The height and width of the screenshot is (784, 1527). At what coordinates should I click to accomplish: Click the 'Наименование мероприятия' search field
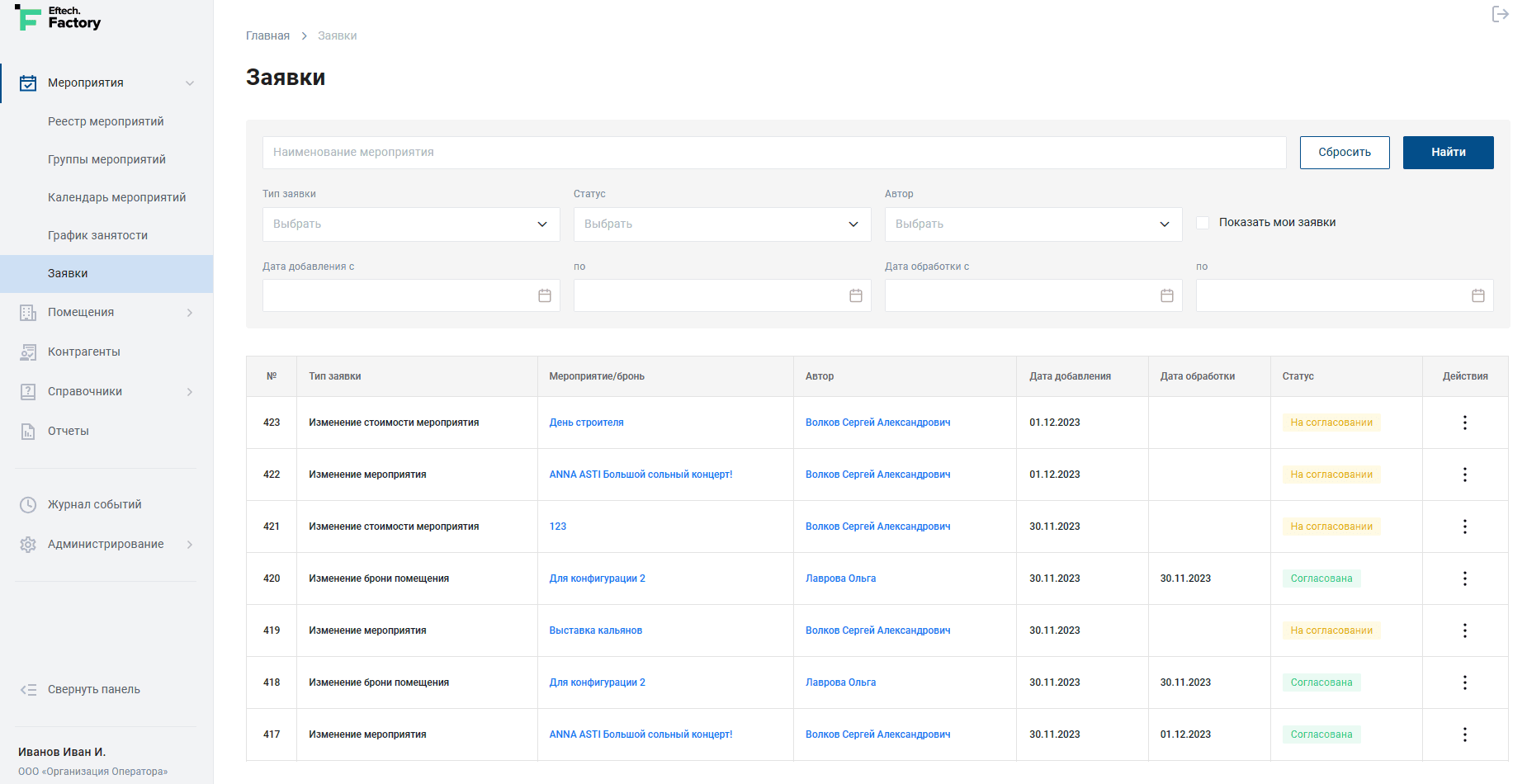[x=773, y=153]
